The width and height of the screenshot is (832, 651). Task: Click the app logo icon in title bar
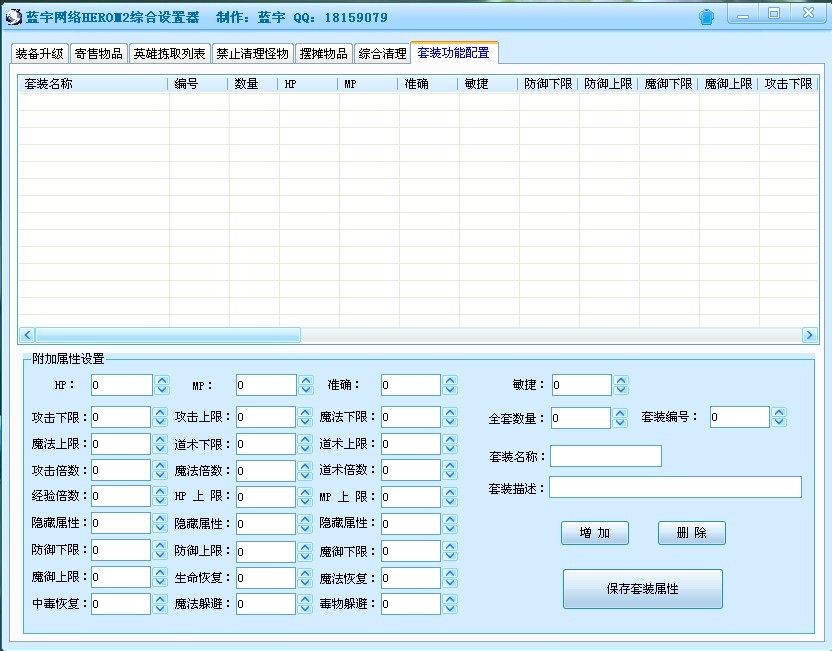(13, 17)
